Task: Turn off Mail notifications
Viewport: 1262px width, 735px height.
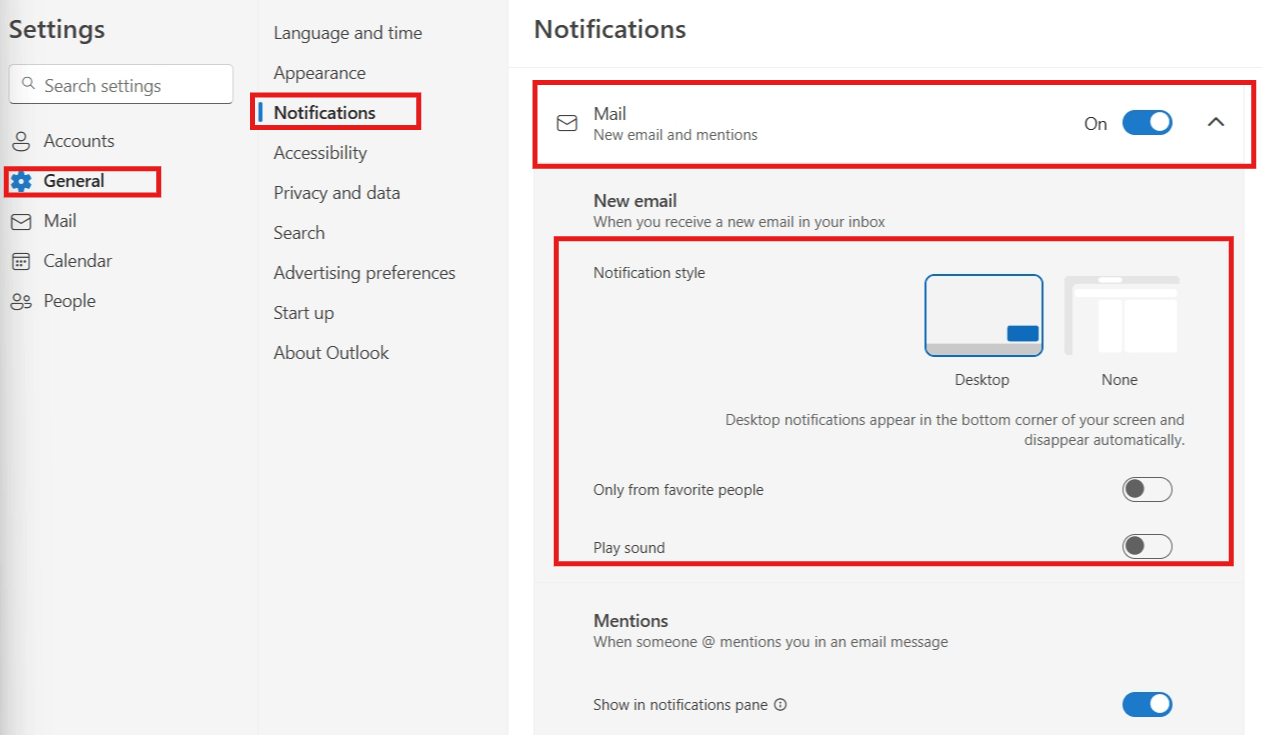Action: click(x=1147, y=122)
